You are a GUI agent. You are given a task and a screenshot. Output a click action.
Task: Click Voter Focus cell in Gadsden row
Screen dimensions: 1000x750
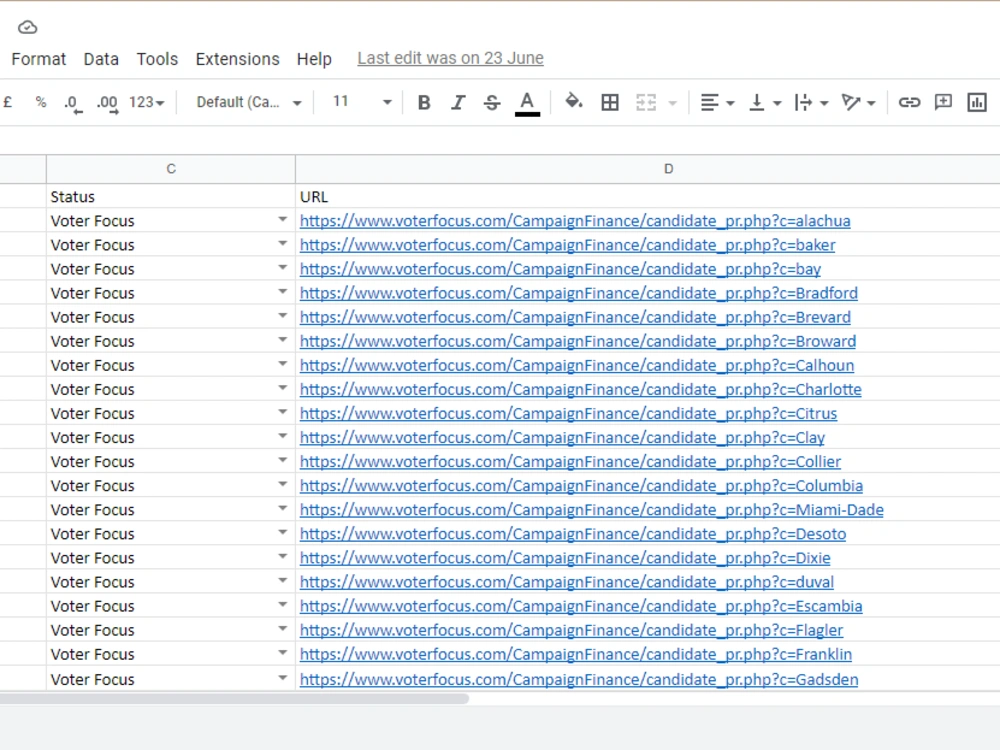click(171, 679)
